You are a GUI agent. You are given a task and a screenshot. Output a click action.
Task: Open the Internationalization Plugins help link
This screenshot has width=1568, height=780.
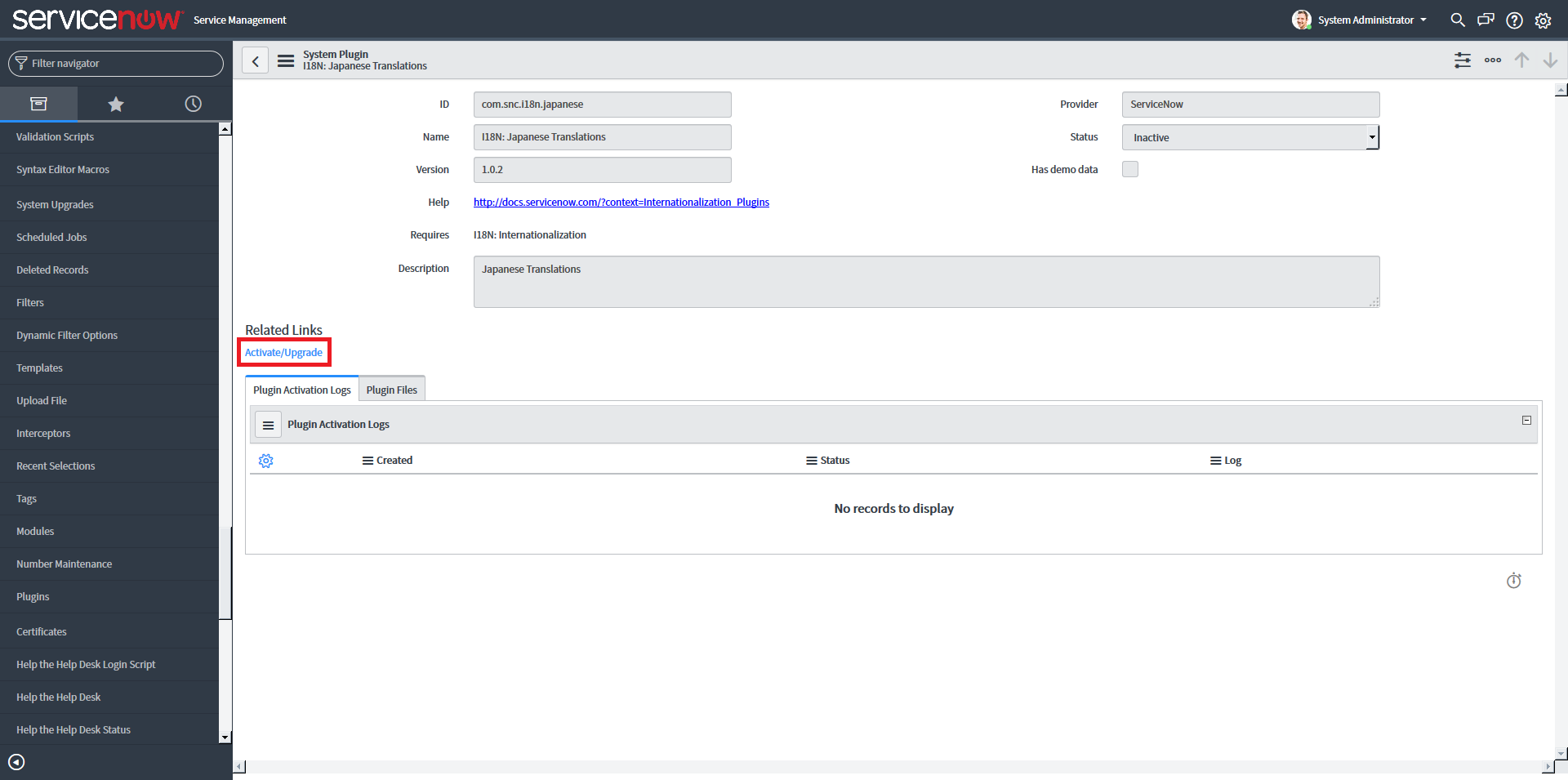(x=621, y=202)
